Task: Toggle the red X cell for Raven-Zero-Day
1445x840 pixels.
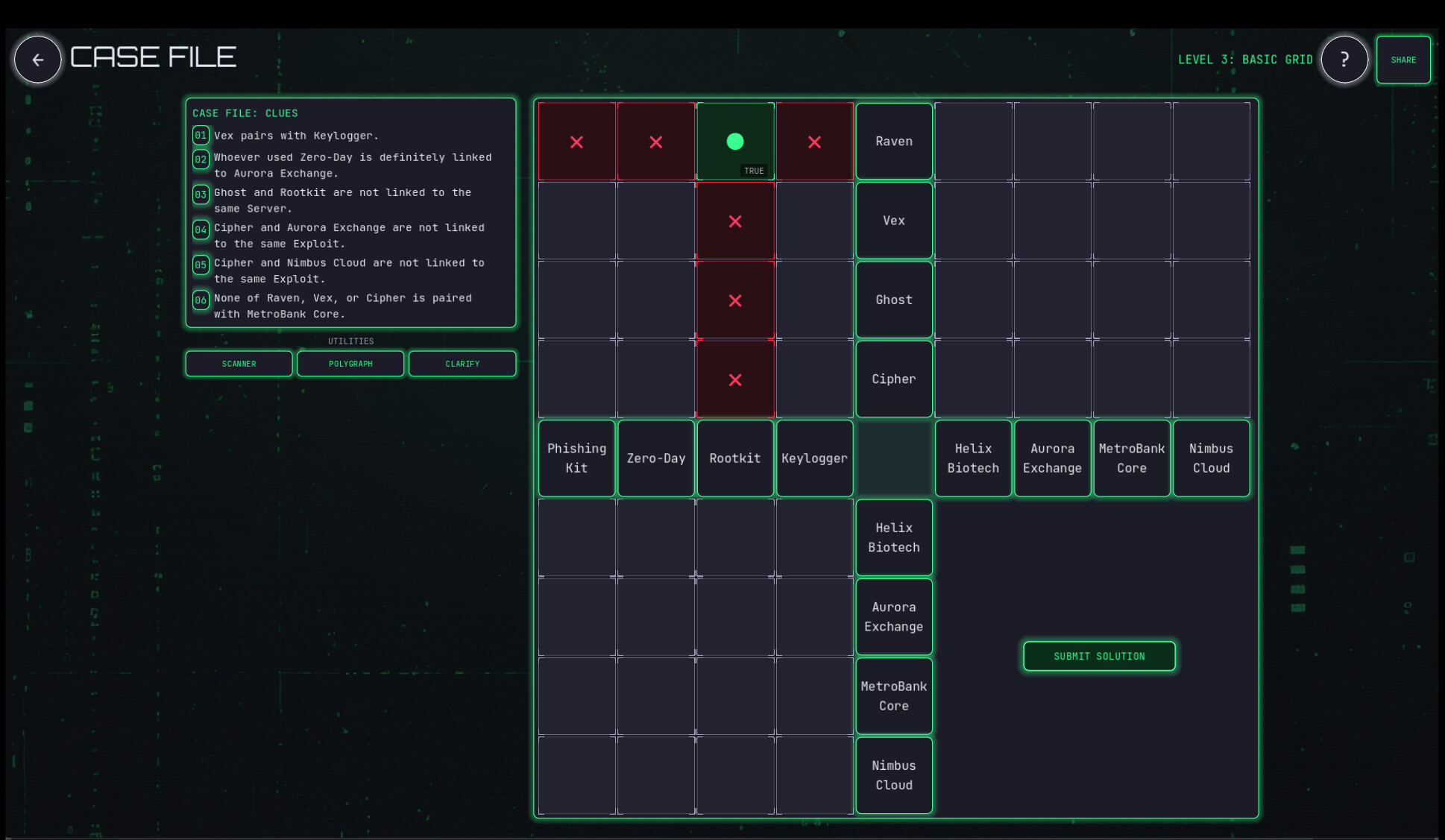Action: pos(656,142)
